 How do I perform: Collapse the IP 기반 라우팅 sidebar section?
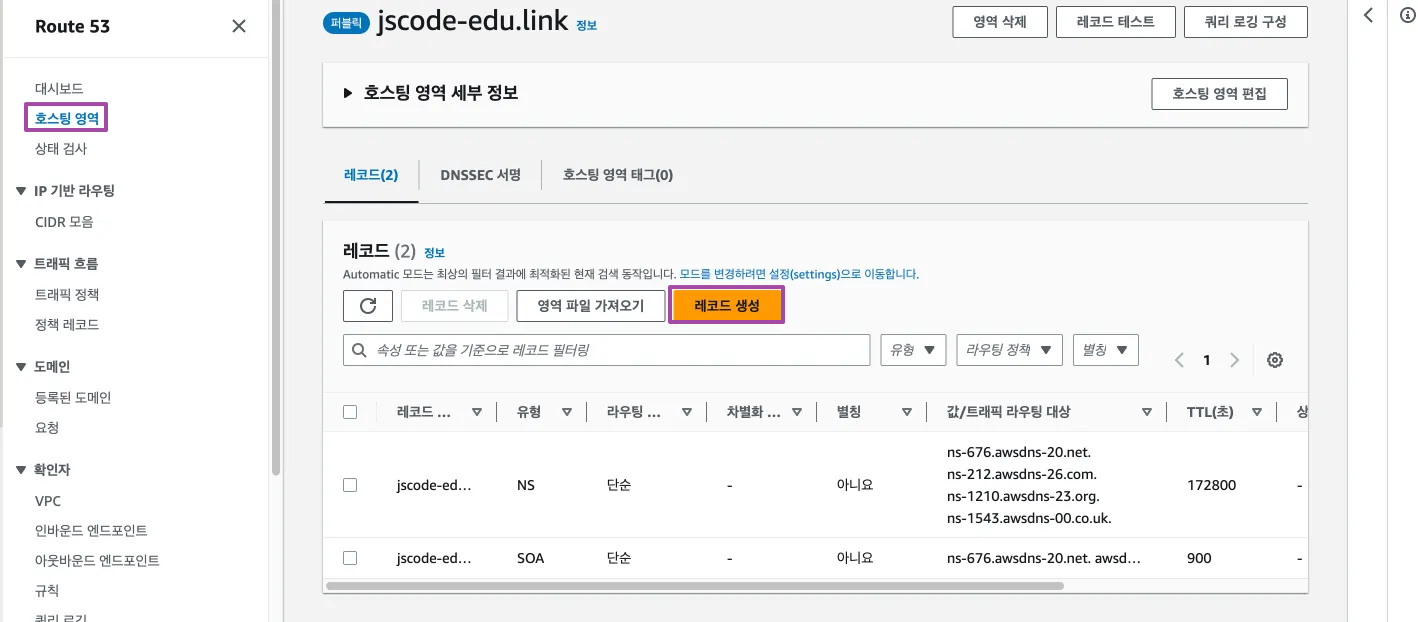pyautogui.click(x=21, y=191)
